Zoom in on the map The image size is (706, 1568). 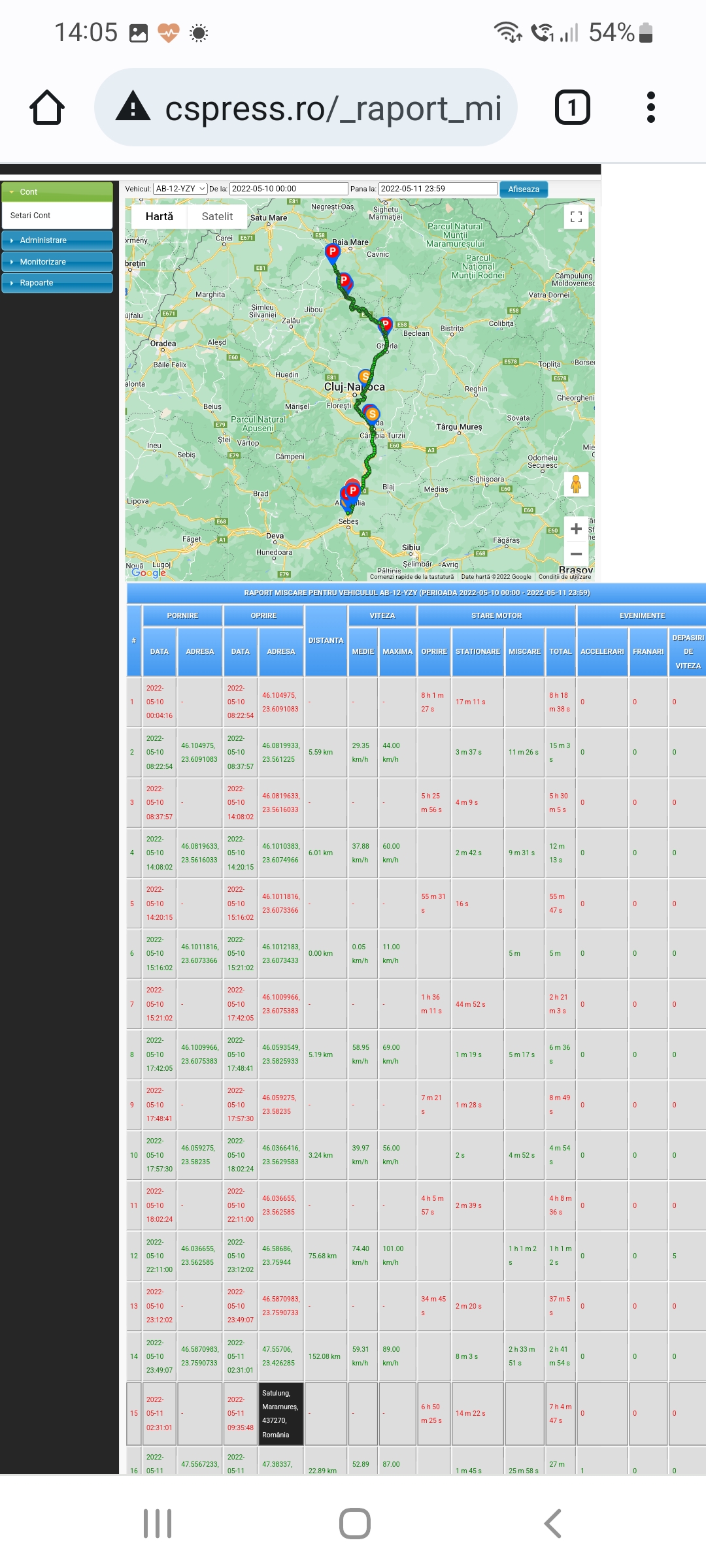[x=576, y=529]
